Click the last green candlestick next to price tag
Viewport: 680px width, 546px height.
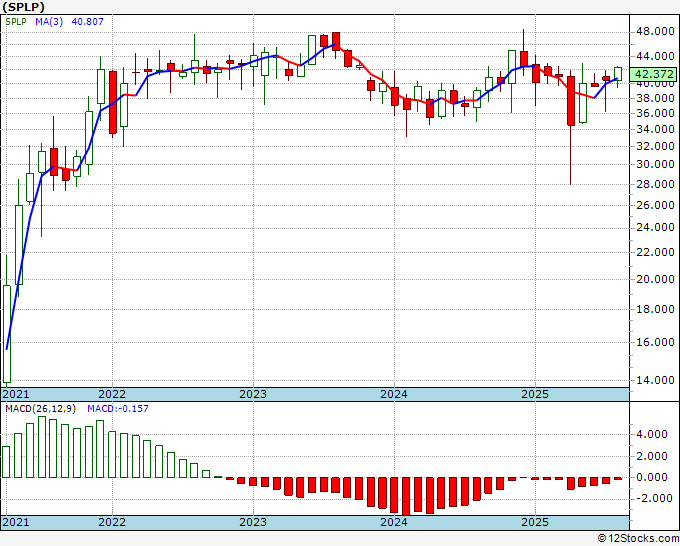point(618,74)
